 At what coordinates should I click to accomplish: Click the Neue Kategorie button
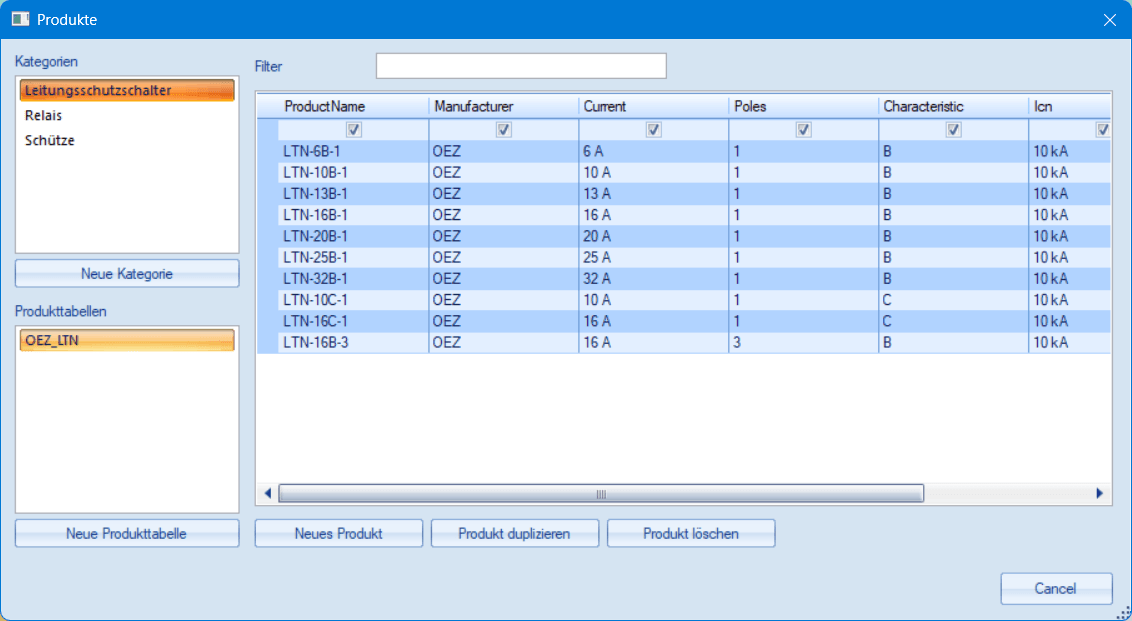pos(127,274)
